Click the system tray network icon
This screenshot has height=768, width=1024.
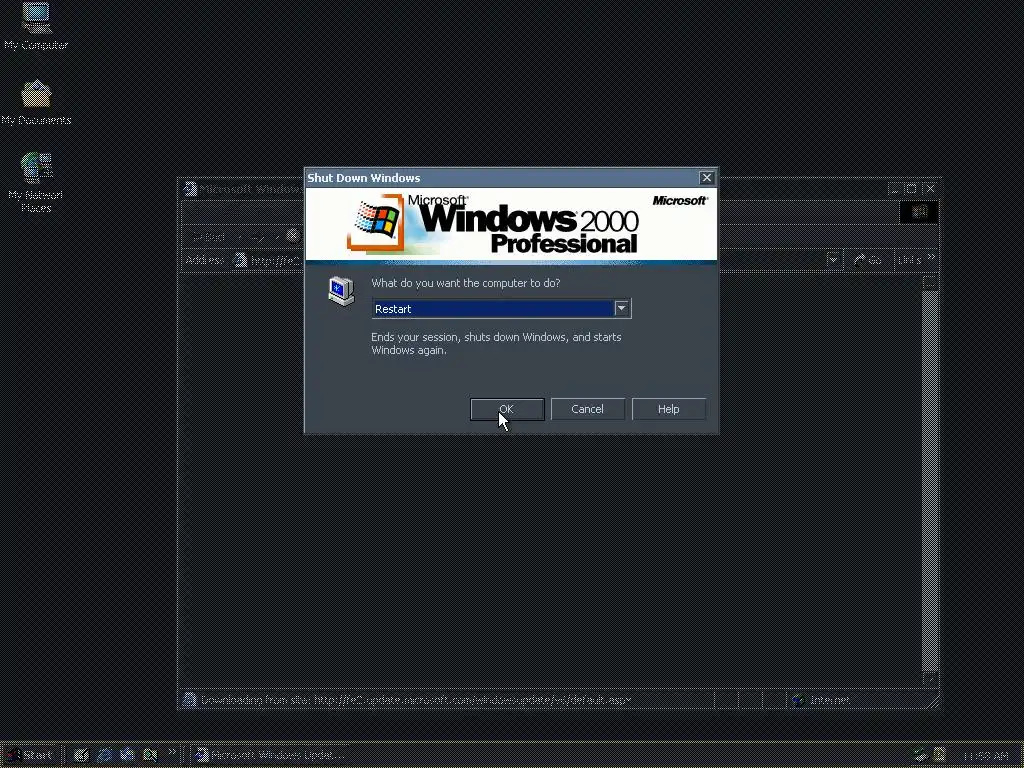921,755
